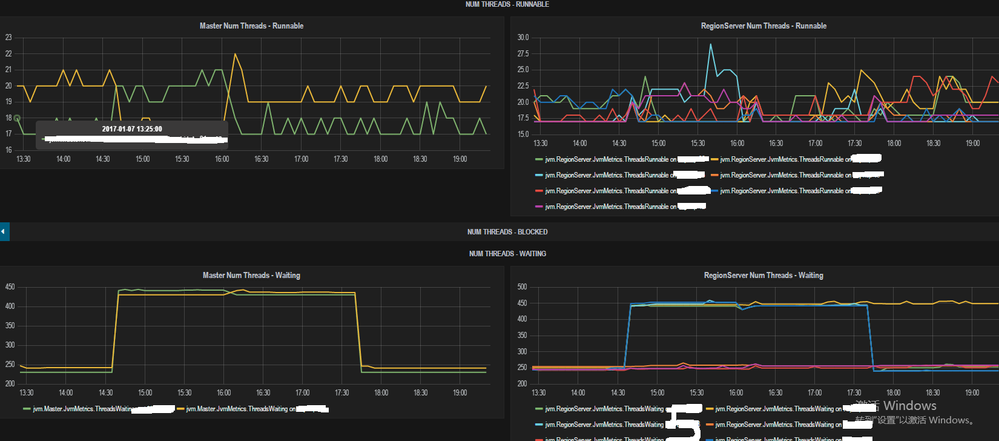Click highlighted green data point at value 18
The image size is (999, 441).
[17, 118]
